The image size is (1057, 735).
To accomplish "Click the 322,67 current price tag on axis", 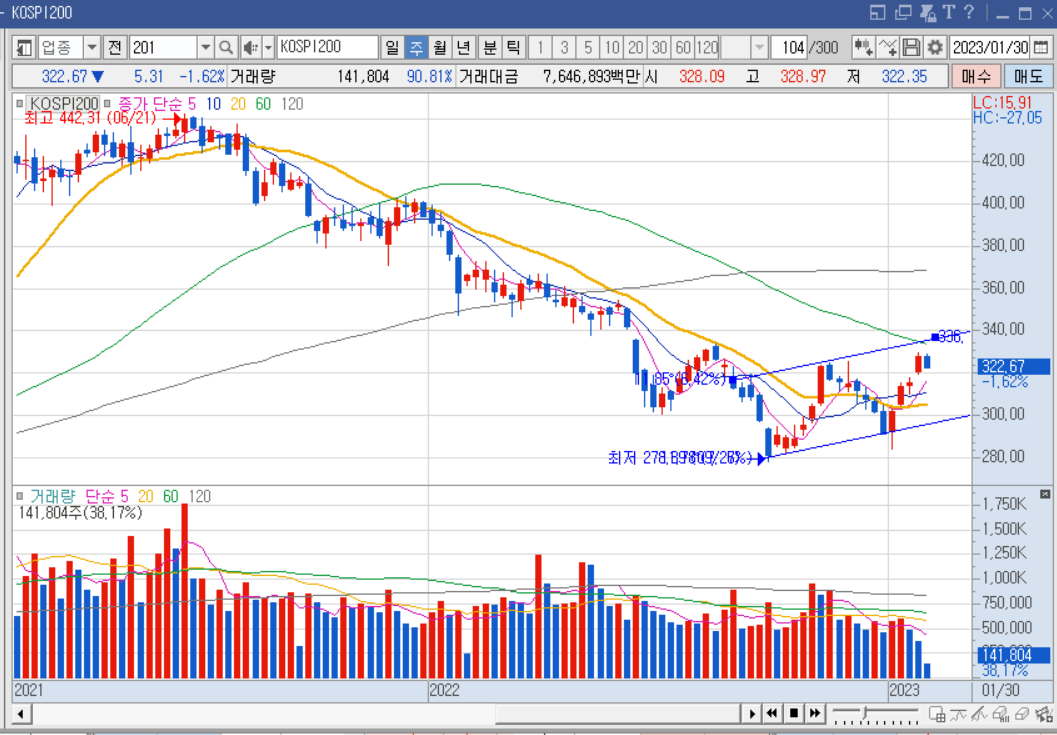I will point(1012,366).
